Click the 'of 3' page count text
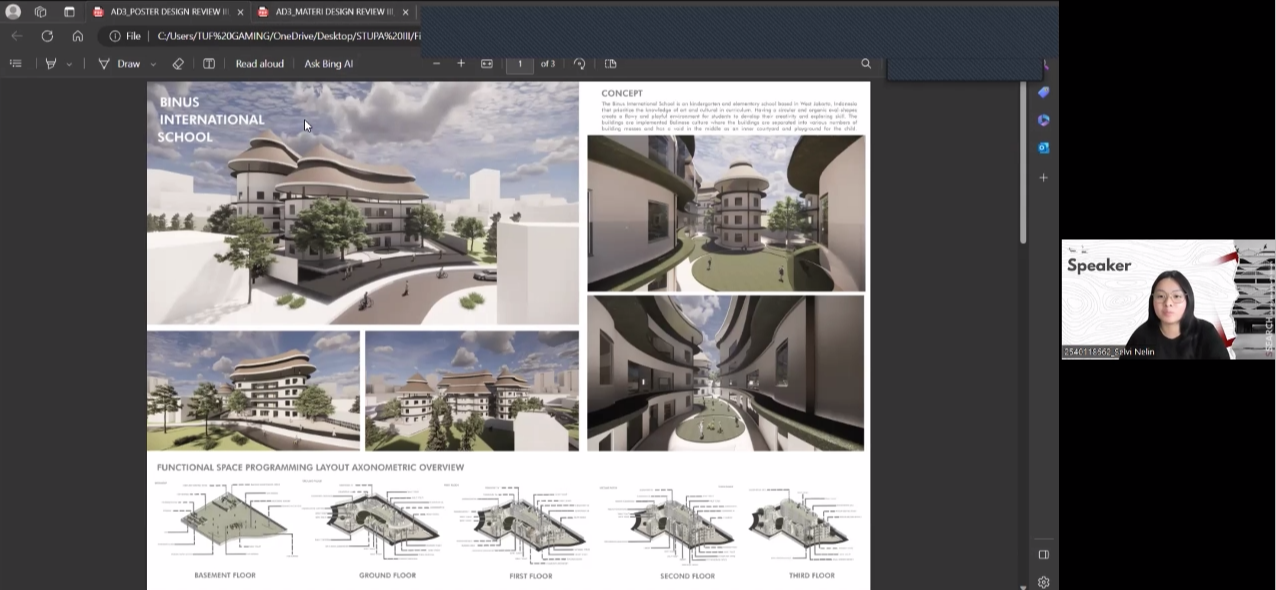Image resolution: width=1276 pixels, height=590 pixels. [548, 64]
